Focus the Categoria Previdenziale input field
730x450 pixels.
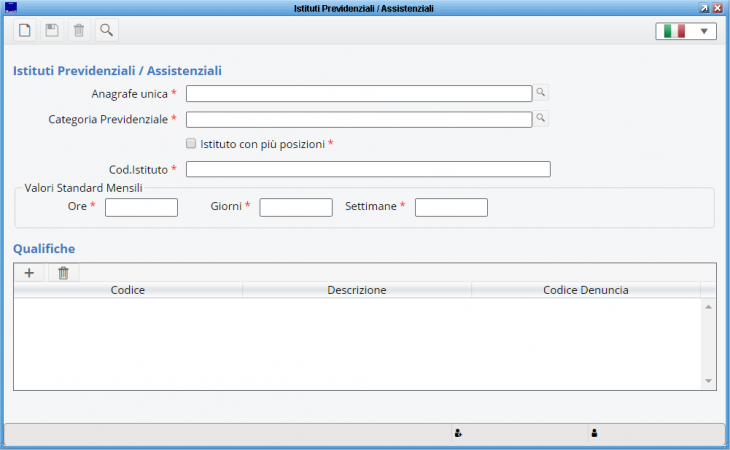point(359,119)
